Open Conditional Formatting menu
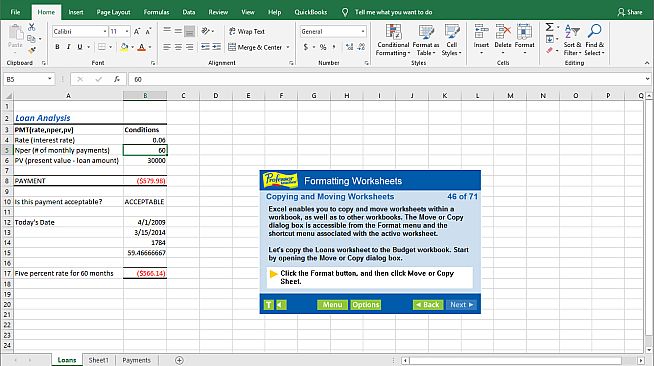654x366 pixels. point(393,40)
